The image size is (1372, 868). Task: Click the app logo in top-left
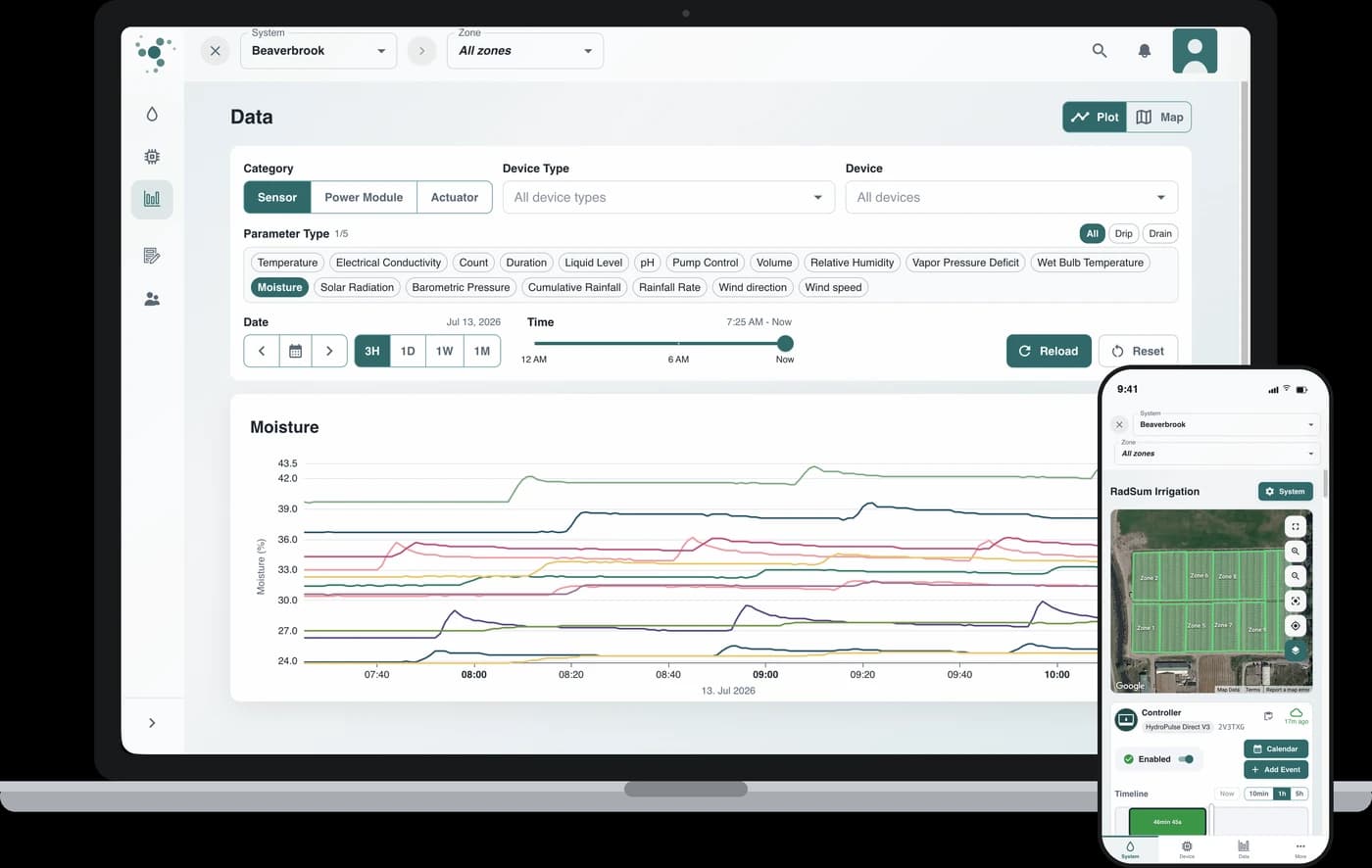155,53
